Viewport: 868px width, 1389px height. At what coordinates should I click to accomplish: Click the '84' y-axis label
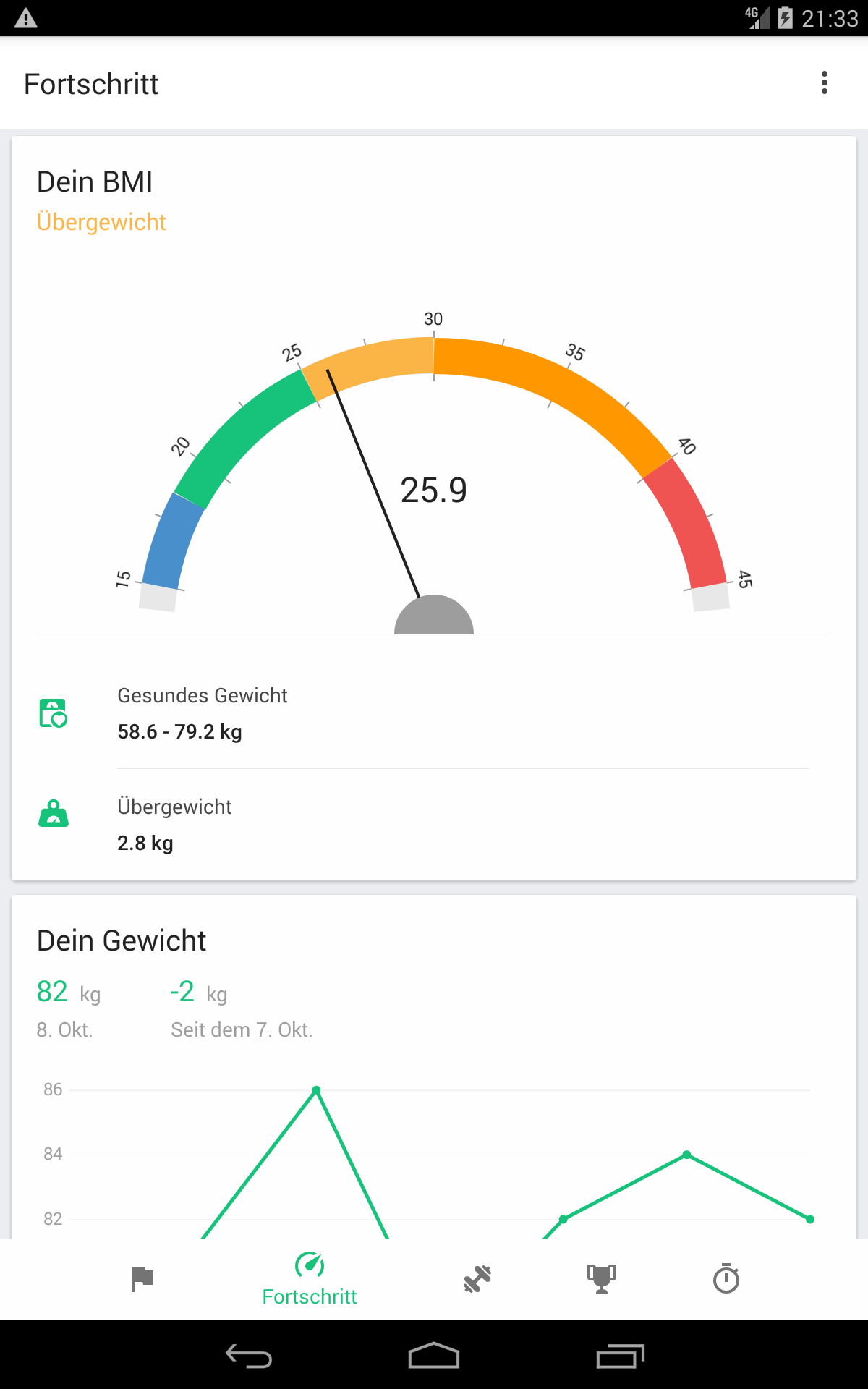[53, 1154]
